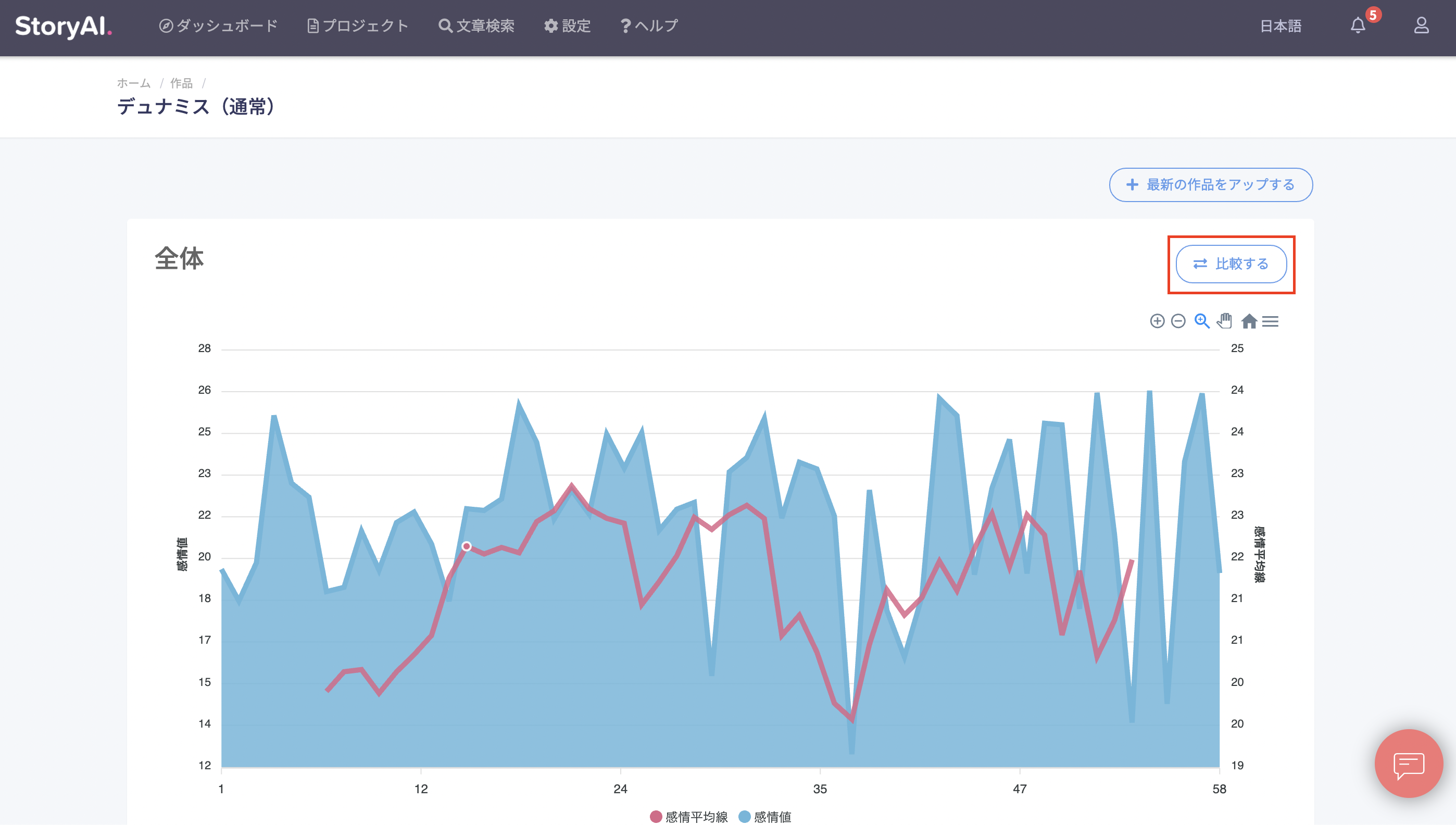Click the 比較する compare button
Screen dimensions: 1456x825
coord(1231,264)
